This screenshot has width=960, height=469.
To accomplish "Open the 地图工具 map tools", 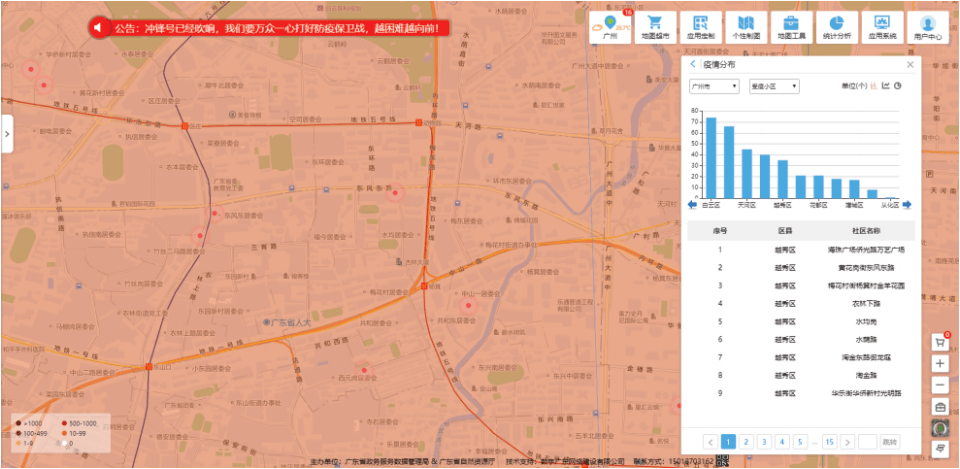I will pos(790,27).
